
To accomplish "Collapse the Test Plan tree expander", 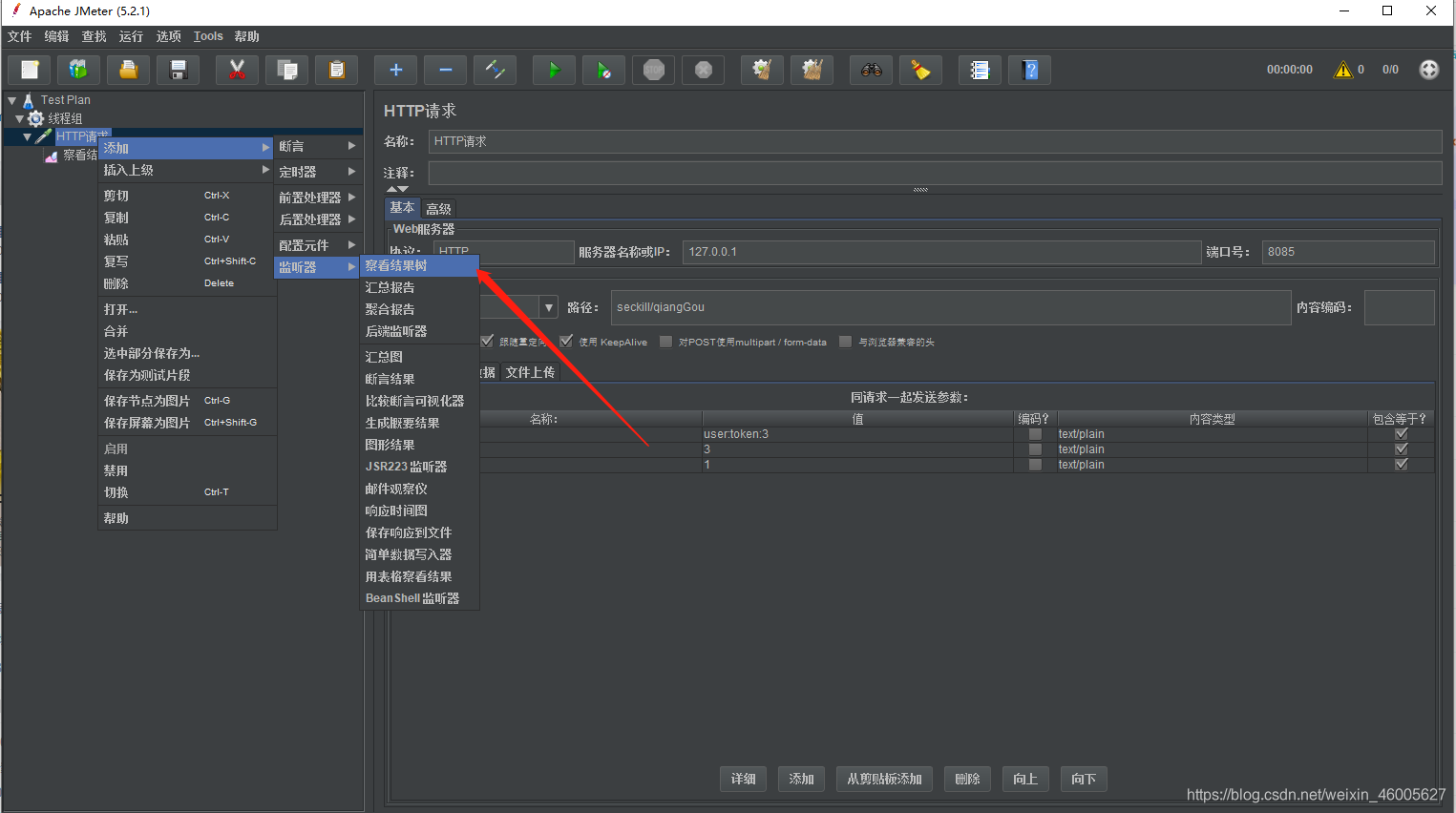I will [x=12, y=99].
